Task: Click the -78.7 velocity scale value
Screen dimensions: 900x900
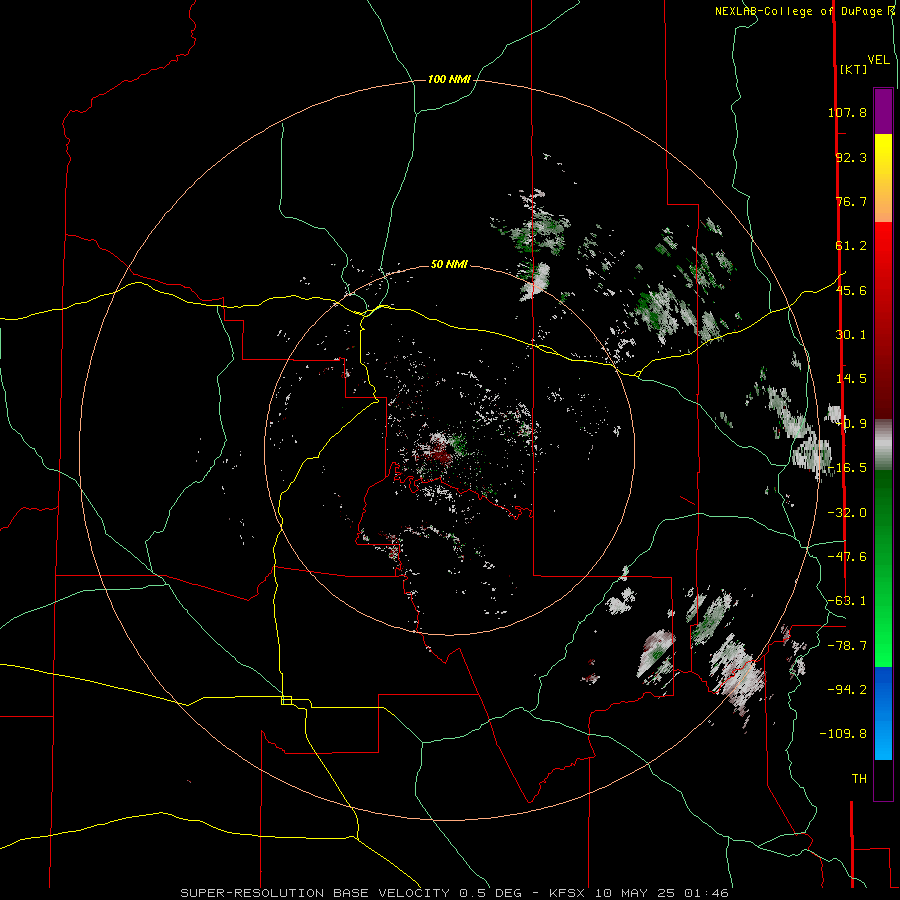Action: pos(847,645)
